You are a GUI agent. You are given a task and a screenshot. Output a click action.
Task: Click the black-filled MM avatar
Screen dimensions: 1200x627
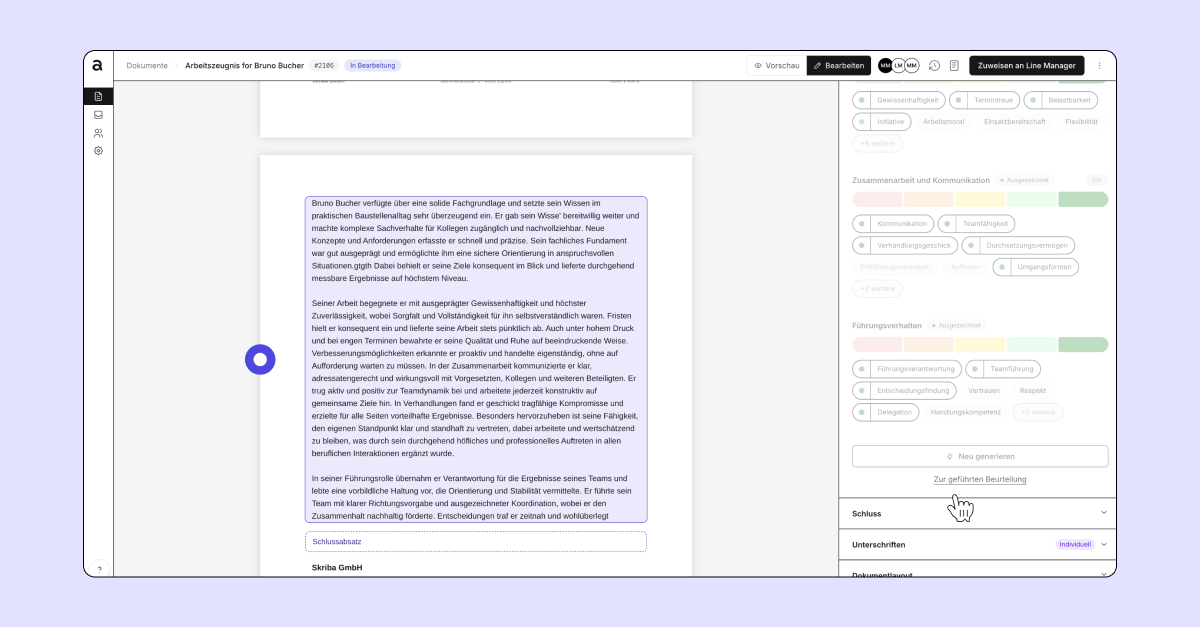(x=885, y=65)
